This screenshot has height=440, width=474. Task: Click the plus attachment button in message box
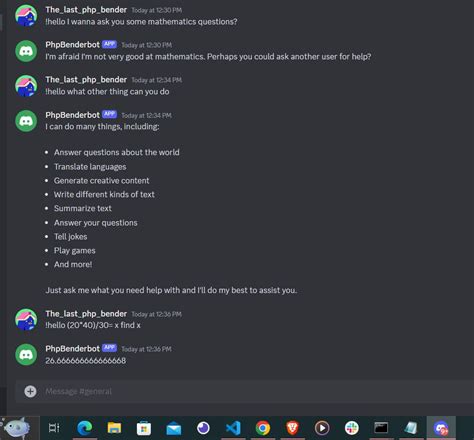30,391
